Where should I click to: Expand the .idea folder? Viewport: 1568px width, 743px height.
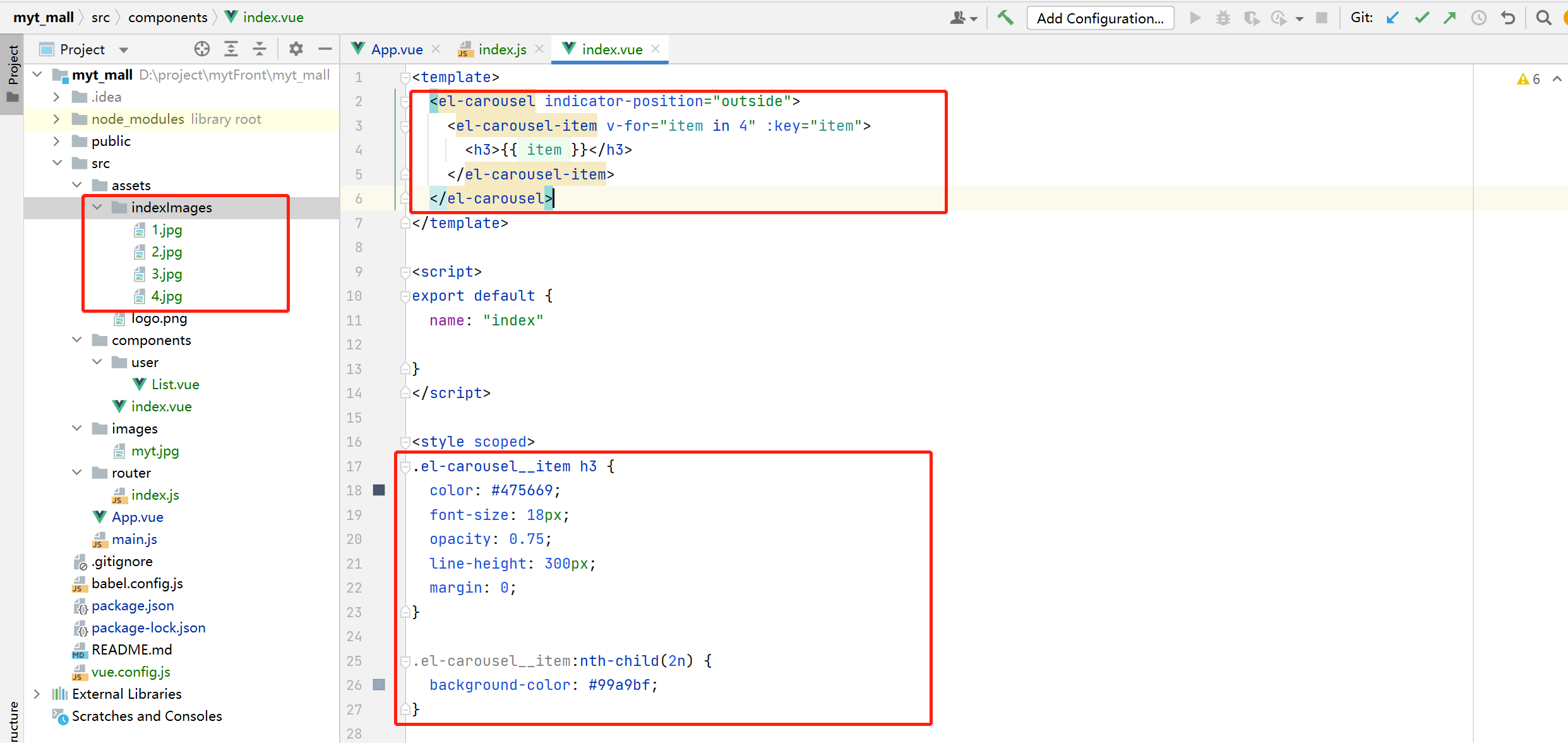(57, 97)
